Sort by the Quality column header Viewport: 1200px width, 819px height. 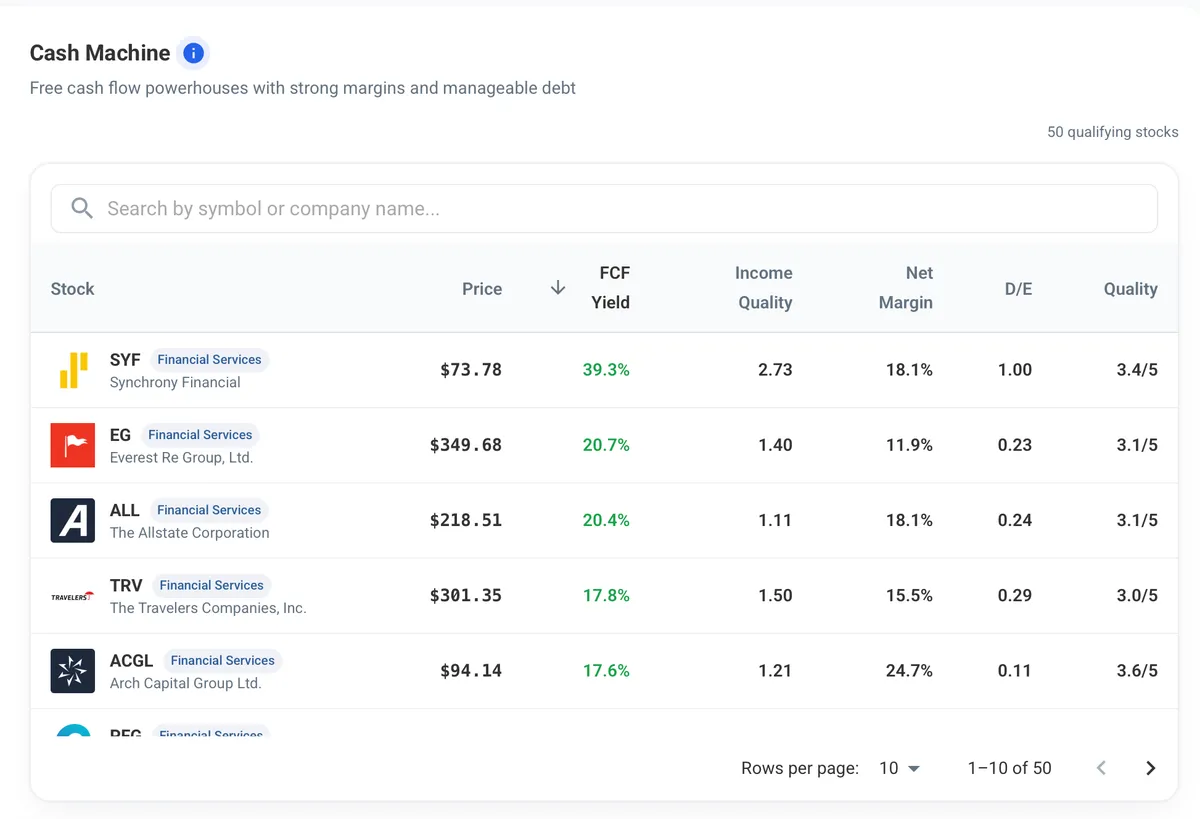[x=1131, y=289]
